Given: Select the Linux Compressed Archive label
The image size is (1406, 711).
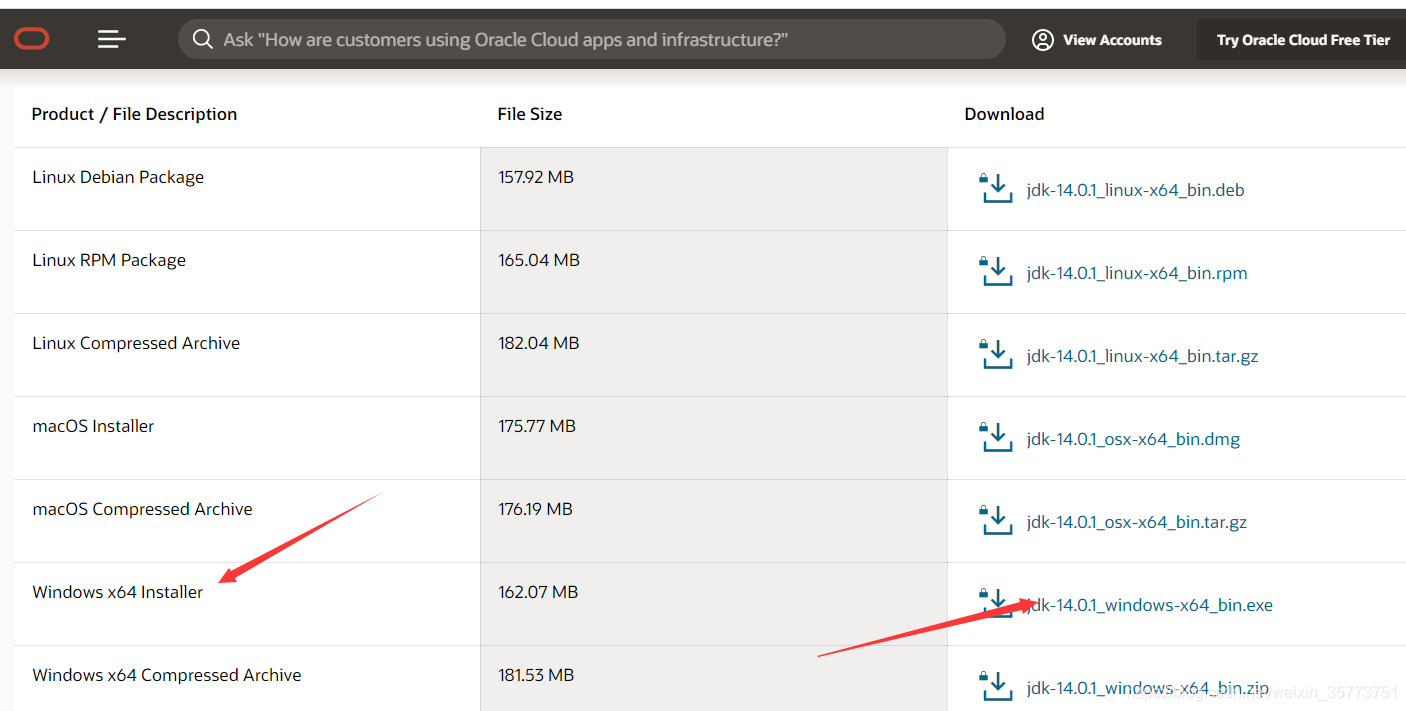Looking at the screenshot, I should 136,343.
